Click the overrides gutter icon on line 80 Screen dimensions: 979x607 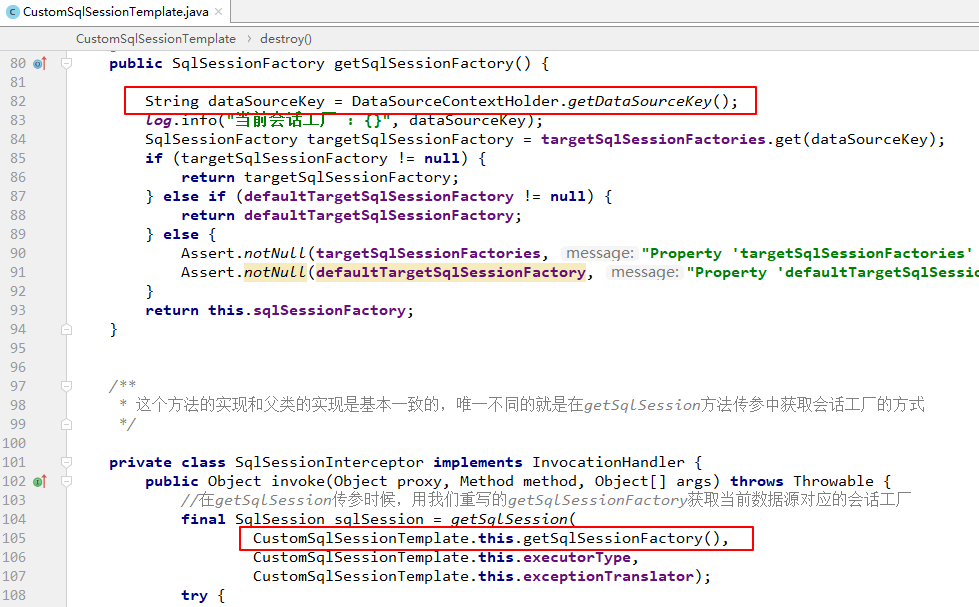(x=39, y=63)
